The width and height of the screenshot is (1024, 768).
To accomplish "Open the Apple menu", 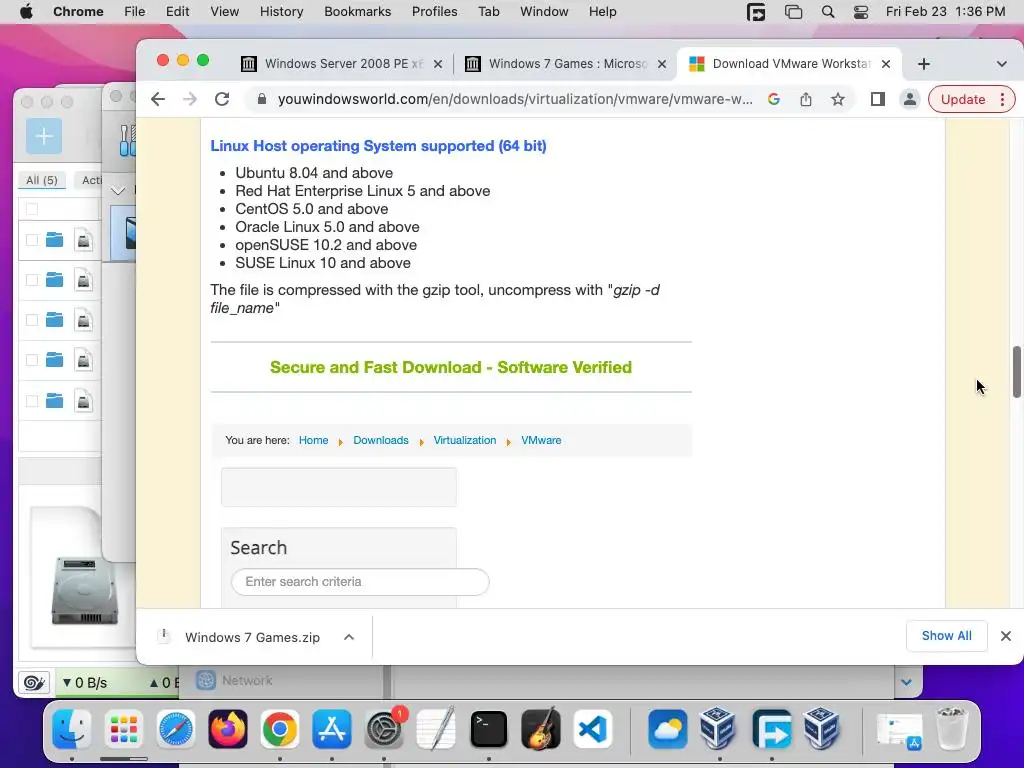I will click(x=26, y=12).
